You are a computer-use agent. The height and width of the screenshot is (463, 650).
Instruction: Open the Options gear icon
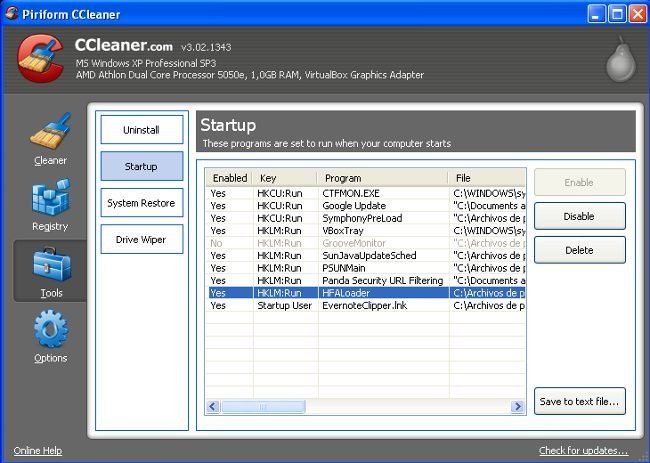tap(49, 330)
